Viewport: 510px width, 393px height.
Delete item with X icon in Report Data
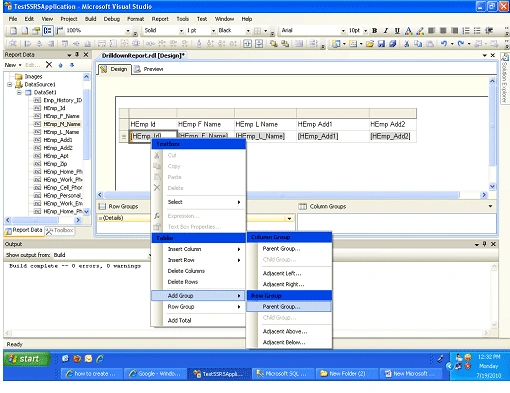click(49, 65)
